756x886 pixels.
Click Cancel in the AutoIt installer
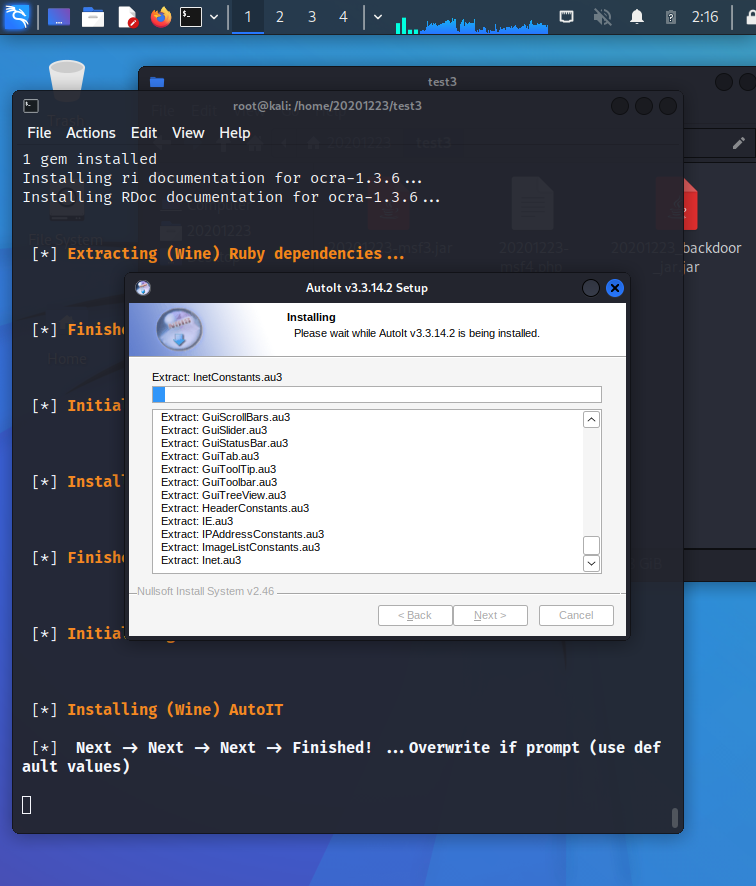pos(576,615)
